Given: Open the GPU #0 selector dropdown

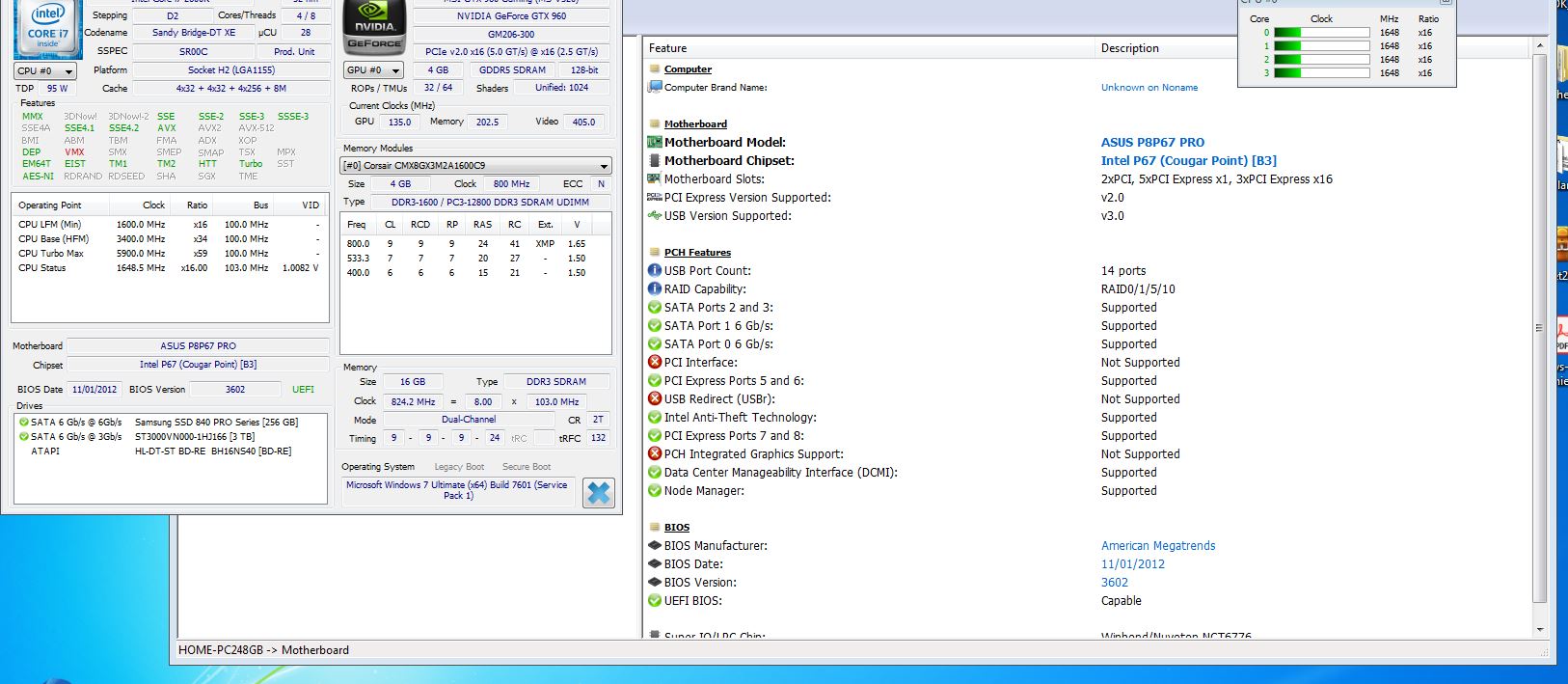Looking at the screenshot, I should pyautogui.click(x=373, y=69).
